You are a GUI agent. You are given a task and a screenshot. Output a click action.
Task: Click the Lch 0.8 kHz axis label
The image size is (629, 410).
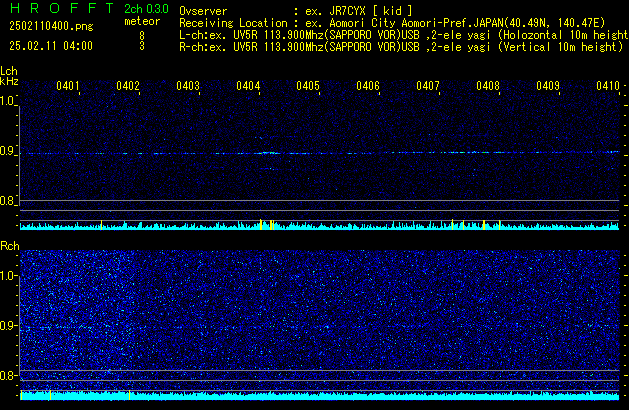point(7,201)
